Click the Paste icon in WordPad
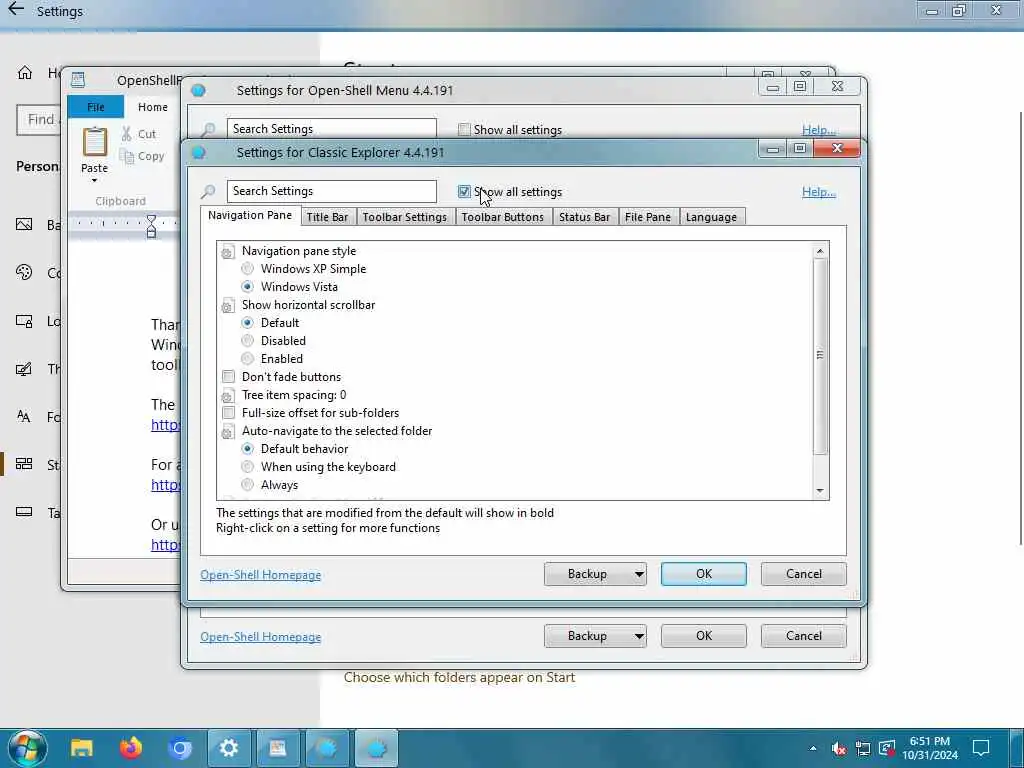The image size is (1024, 768). click(x=95, y=142)
